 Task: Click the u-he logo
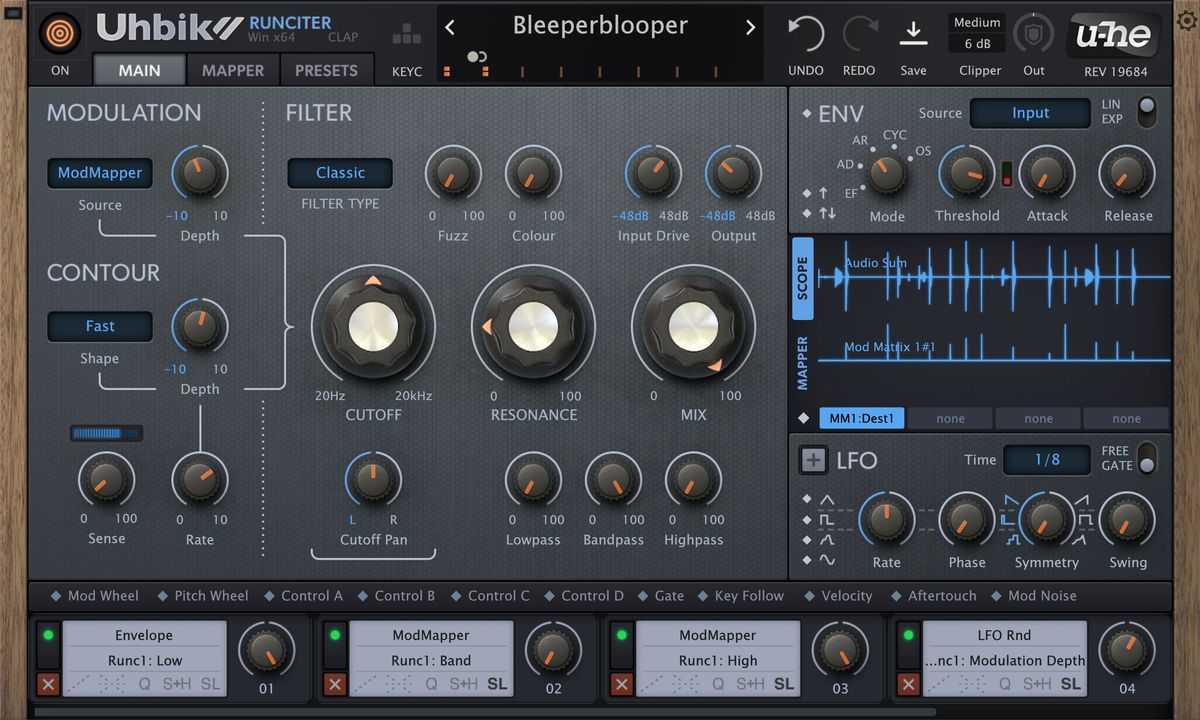pyautogui.click(x=1115, y=35)
